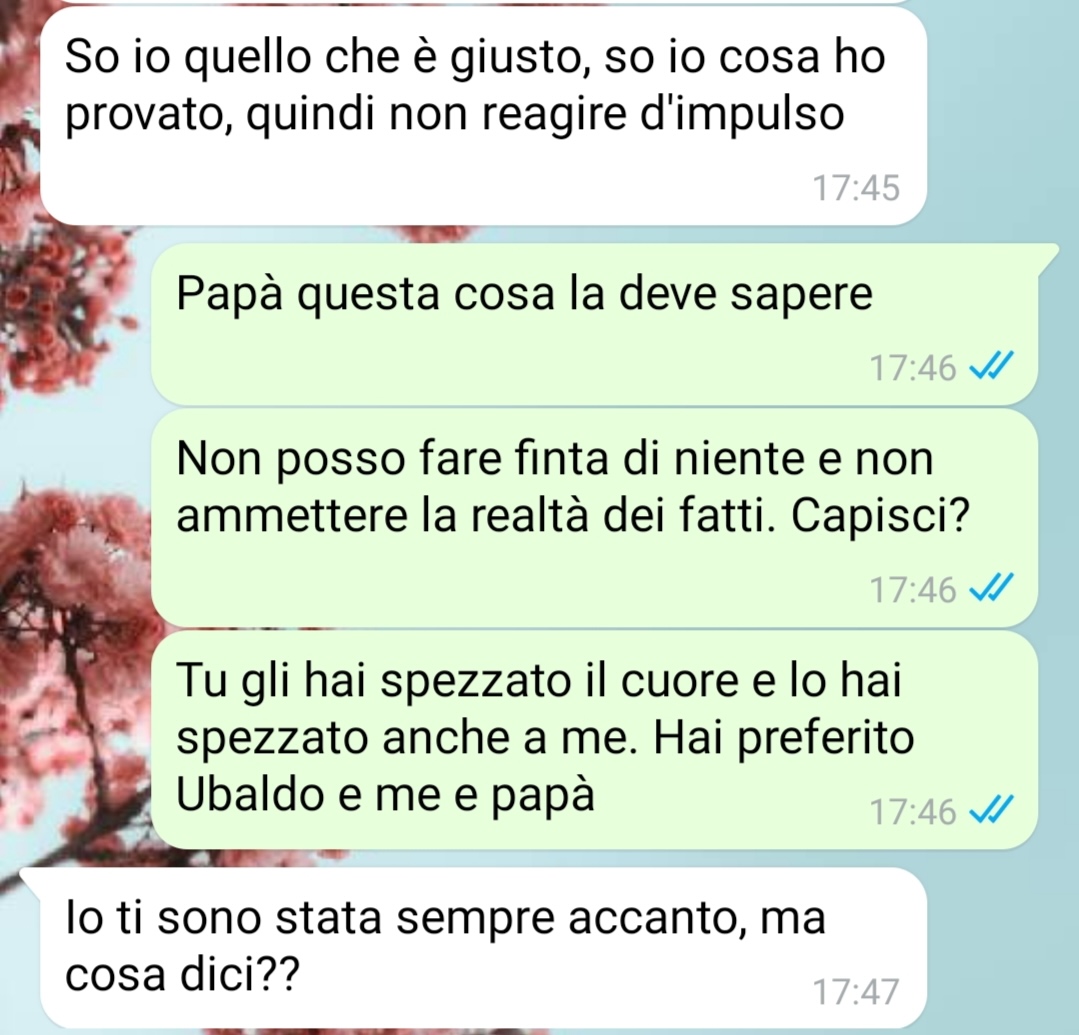Image resolution: width=1079 pixels, height=1035 pixels.
Task: Tap the 17:46 timestamp under 'Capisci?'
Action: 913,590
